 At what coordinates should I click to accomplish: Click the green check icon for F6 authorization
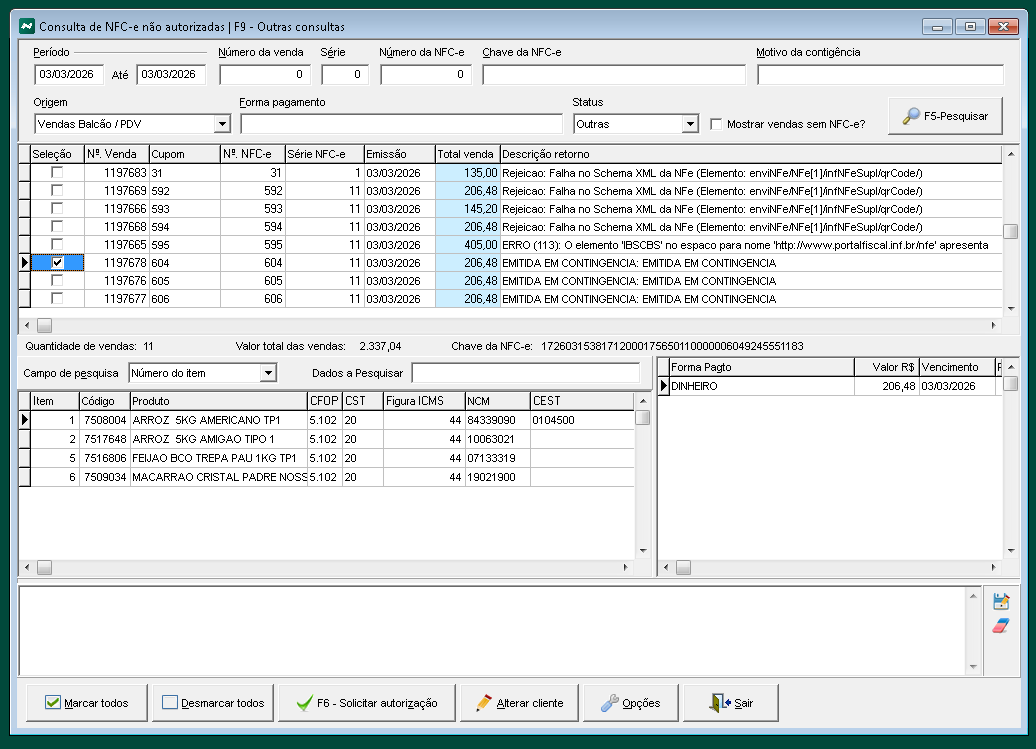(x=305, y=703)
